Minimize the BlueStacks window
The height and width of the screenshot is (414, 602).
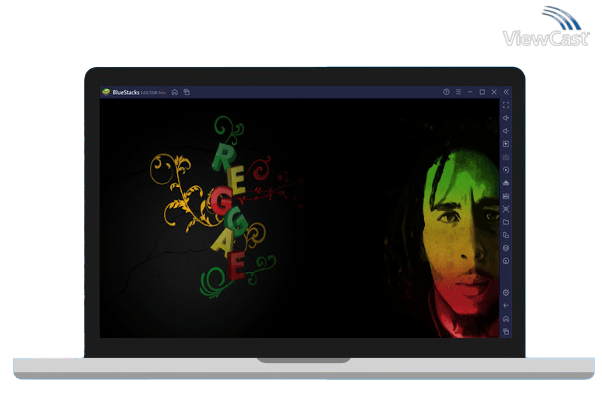click(470, 92)
